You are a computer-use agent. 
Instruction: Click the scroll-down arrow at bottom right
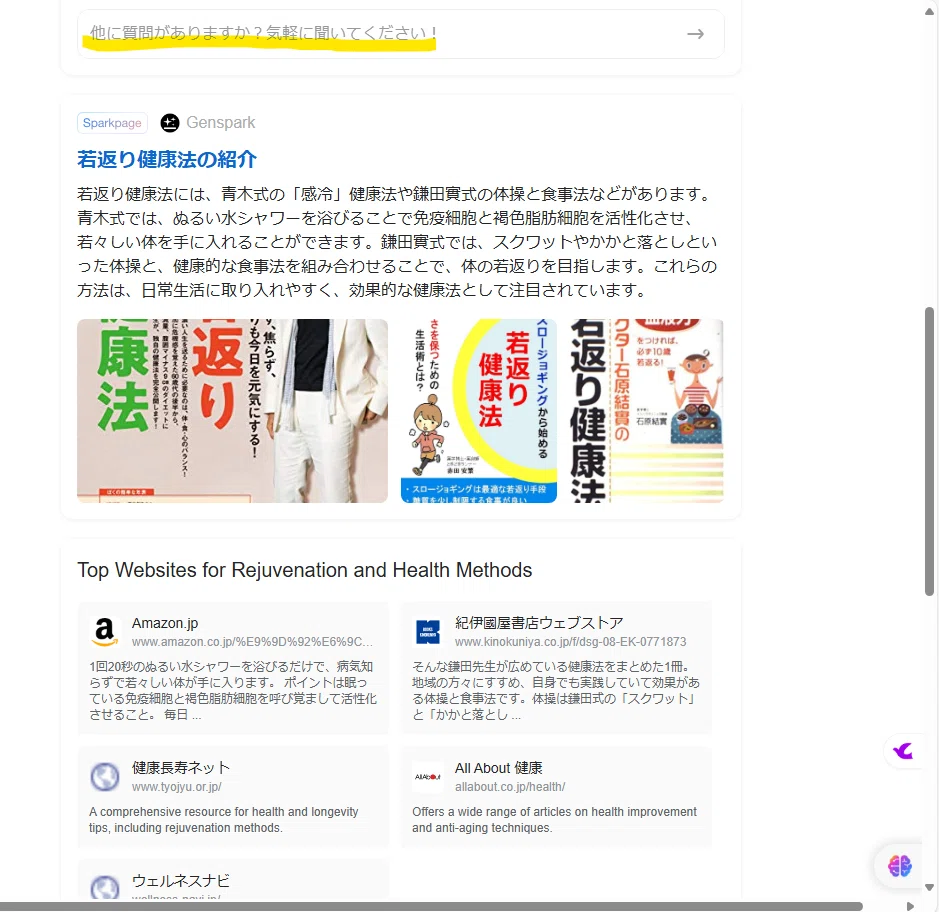(x=929, y=887)
